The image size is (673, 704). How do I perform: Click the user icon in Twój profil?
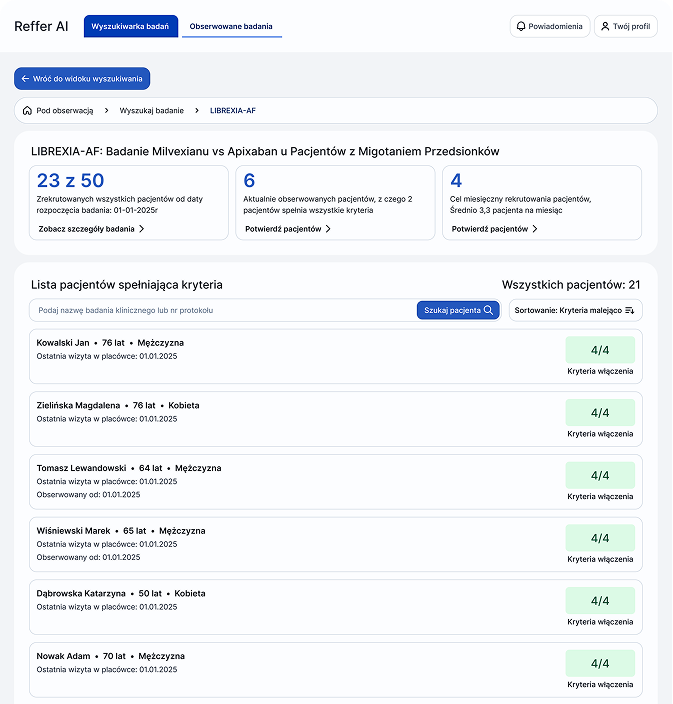point(605,26)
